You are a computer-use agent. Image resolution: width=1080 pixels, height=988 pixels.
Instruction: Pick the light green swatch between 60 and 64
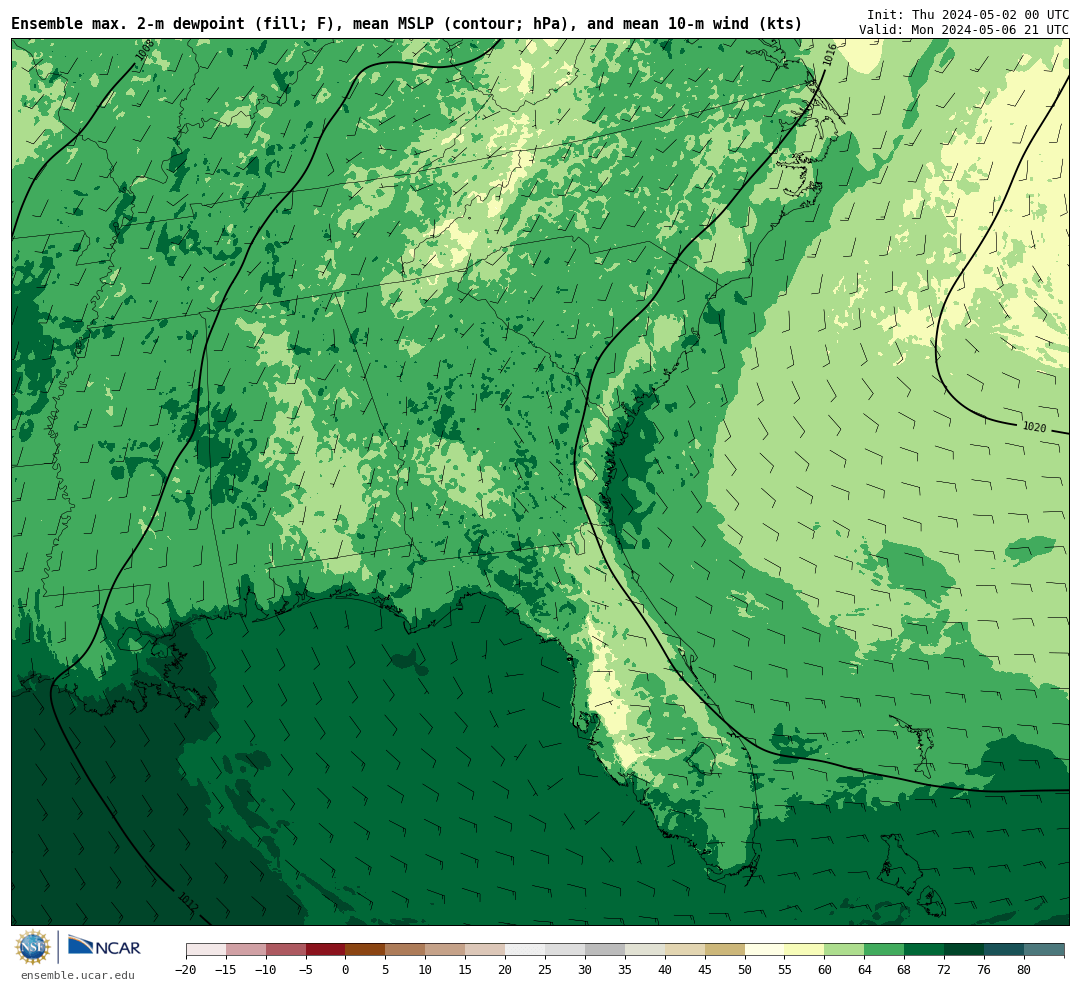click(845, 949)
